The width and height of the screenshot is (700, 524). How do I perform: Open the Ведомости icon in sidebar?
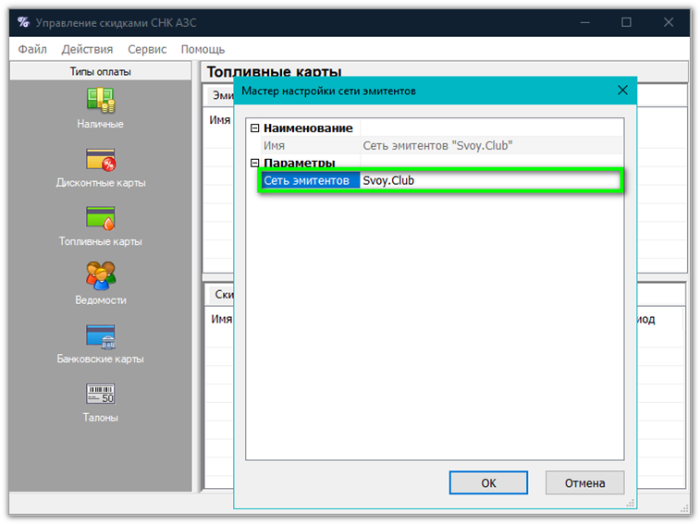point(100,276)
